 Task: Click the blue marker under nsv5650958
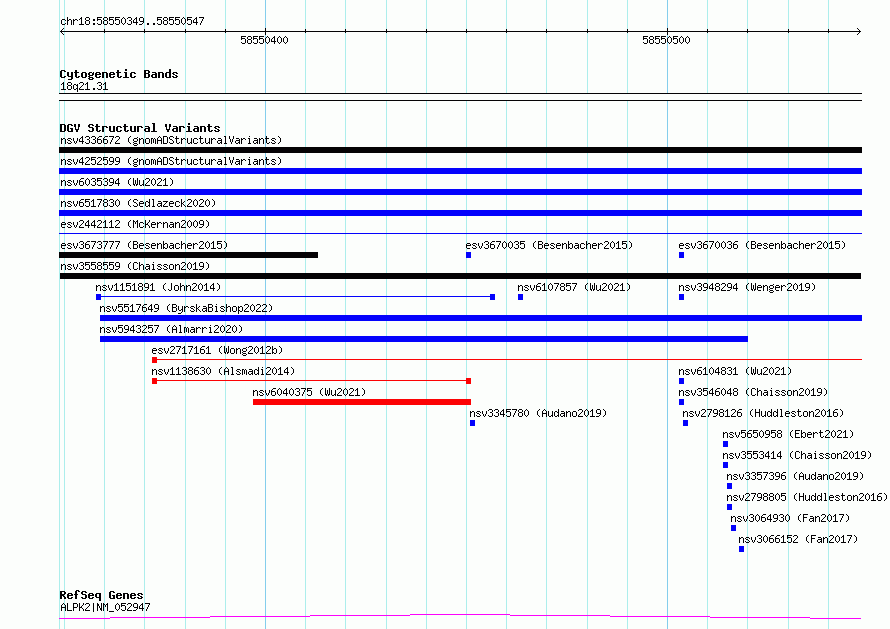[x=725, y=445]
